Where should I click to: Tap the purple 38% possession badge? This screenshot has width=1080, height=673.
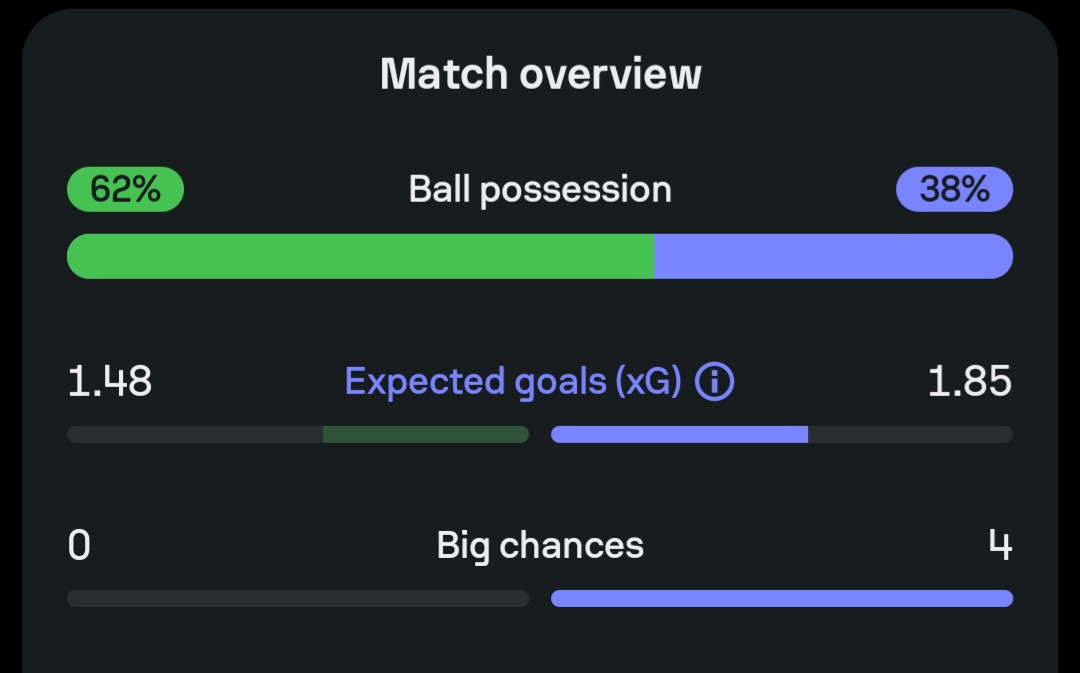coord(954,189)
